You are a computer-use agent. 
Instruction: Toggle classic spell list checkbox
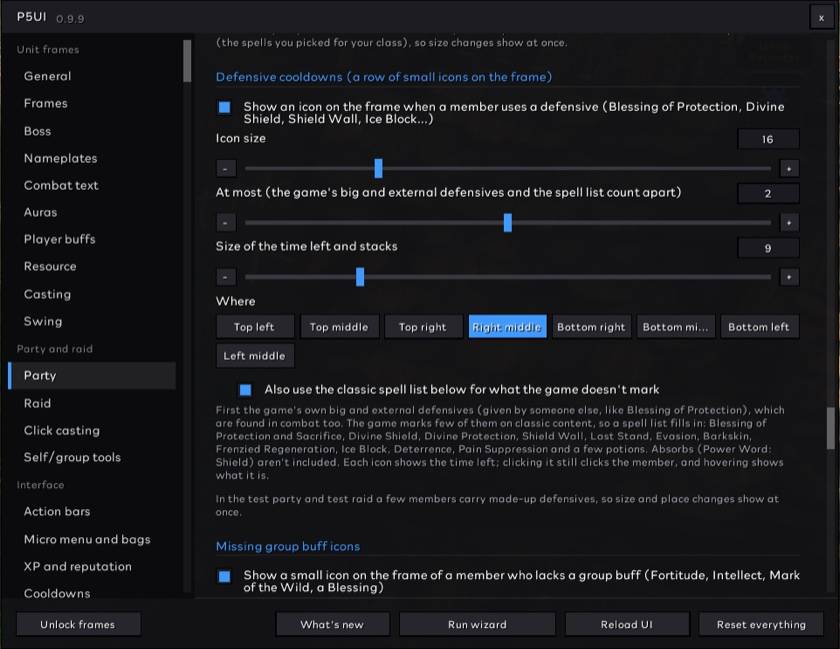coord(245,390)
